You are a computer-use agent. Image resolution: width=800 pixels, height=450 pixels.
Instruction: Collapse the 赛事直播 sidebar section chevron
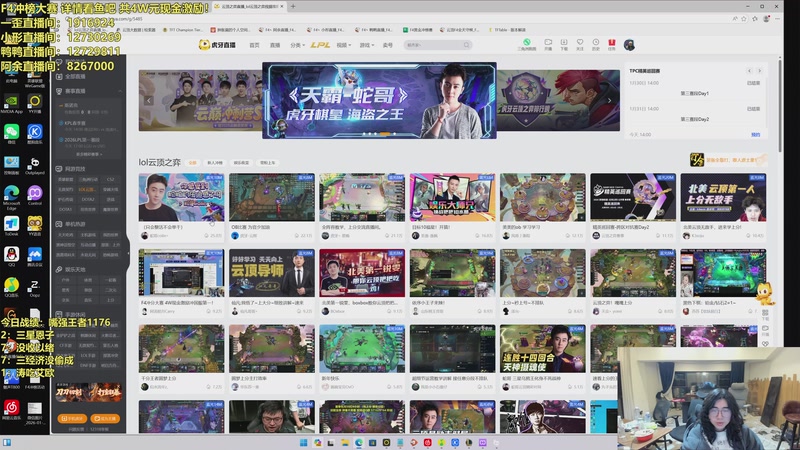[x=120, y=91]
